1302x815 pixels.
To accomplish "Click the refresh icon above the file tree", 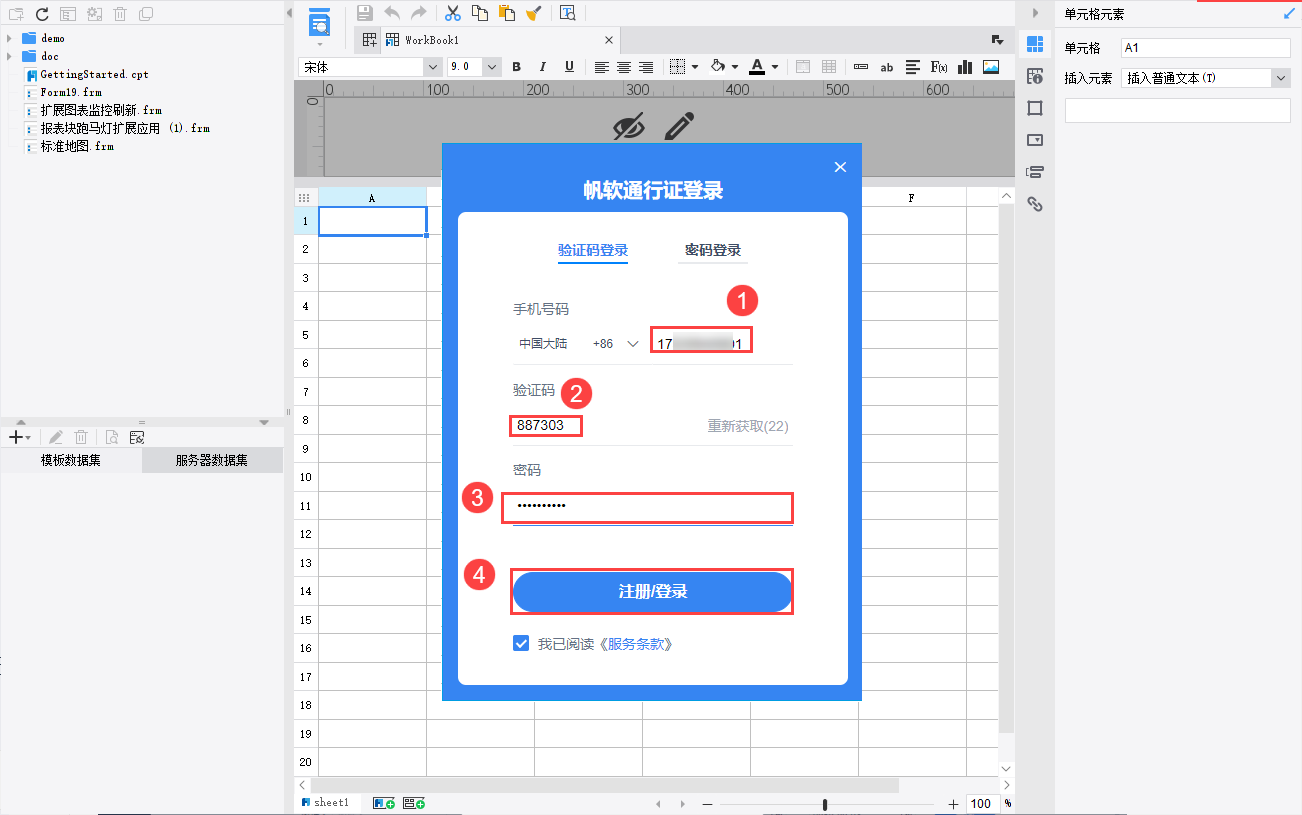I will (42, 14).
